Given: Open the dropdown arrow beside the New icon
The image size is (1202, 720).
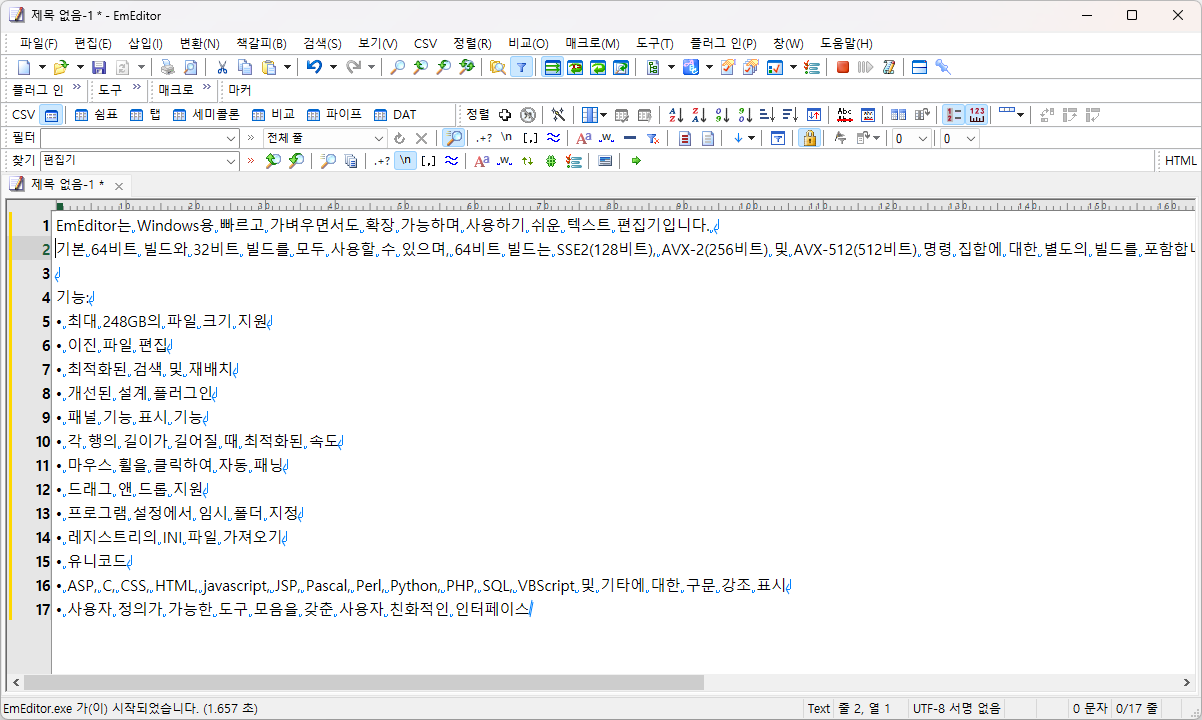Looking at the screenshot, I should [42, 67].
